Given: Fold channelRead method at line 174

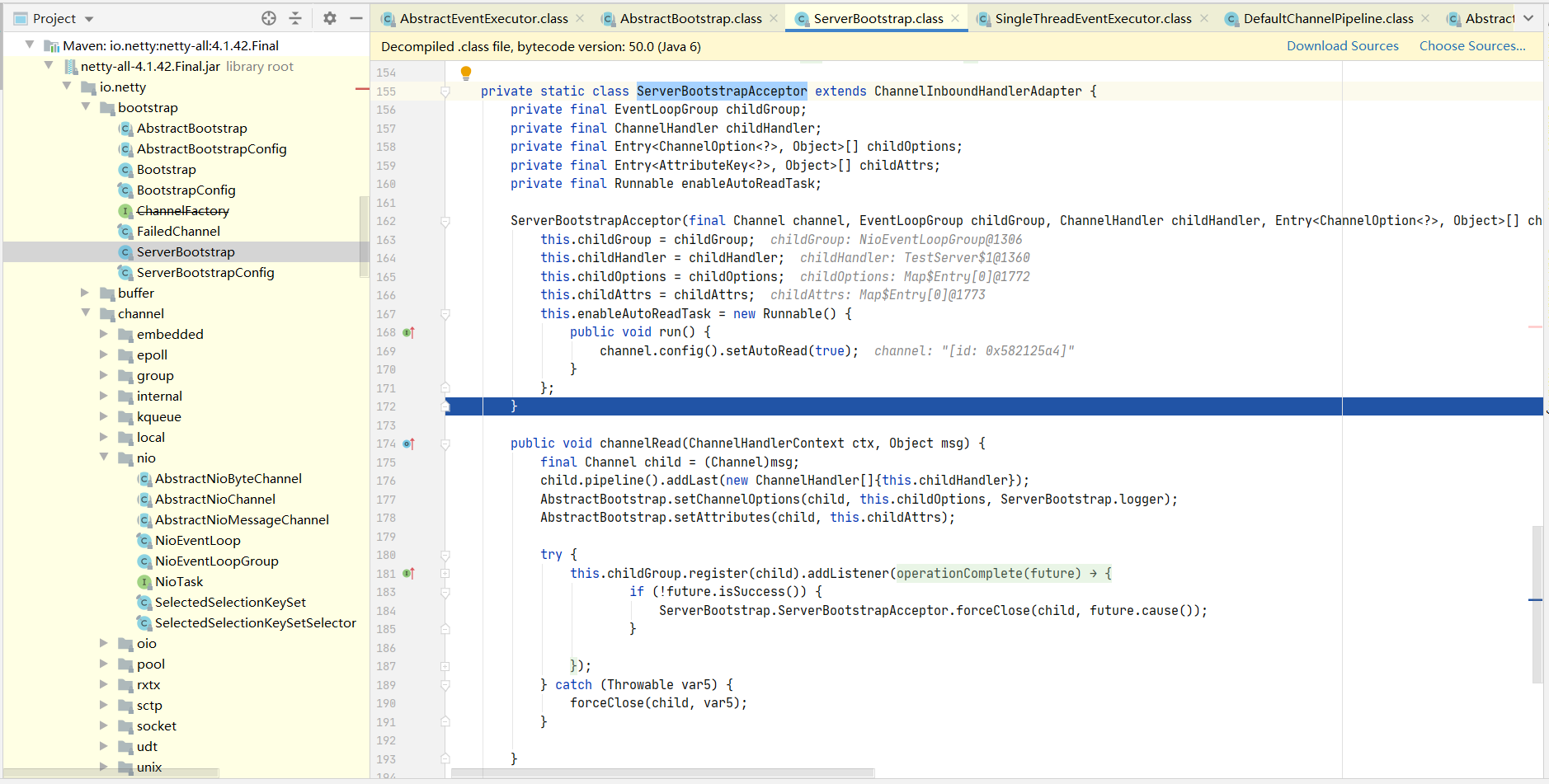Looking at the screenshot, I should coord(445,444).
